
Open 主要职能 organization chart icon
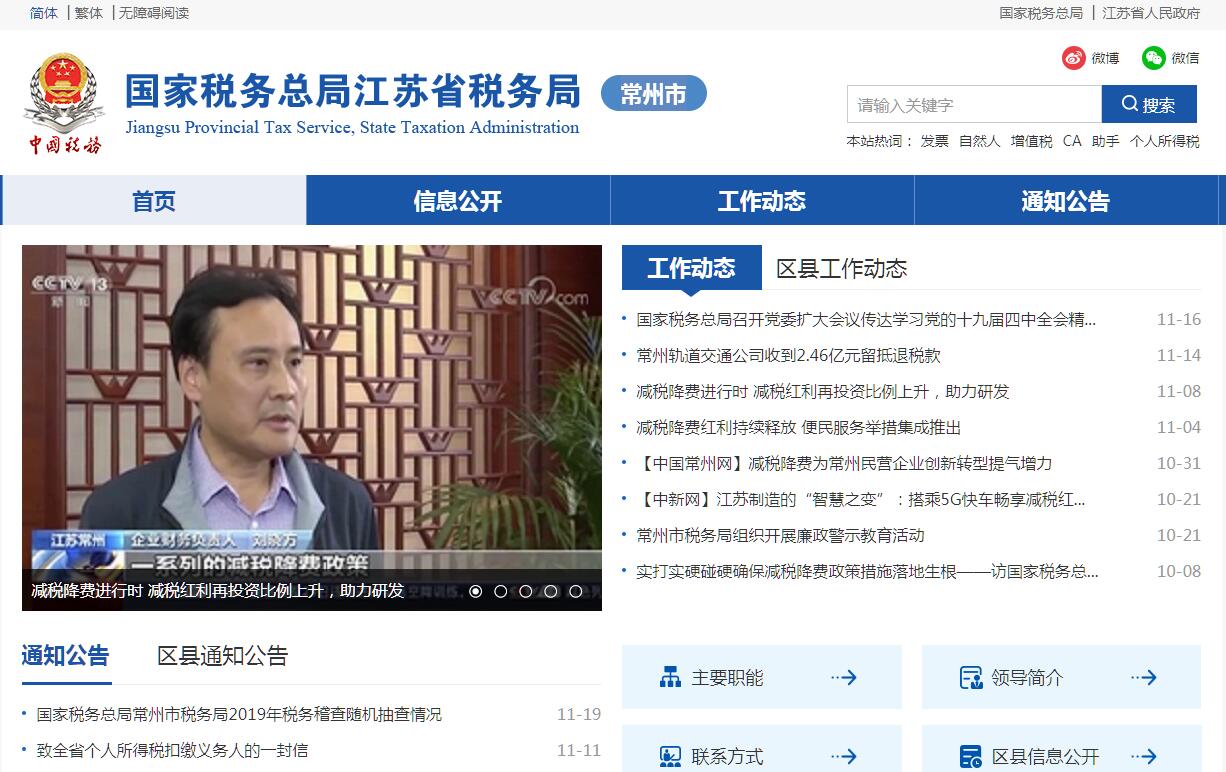point(670,677)
